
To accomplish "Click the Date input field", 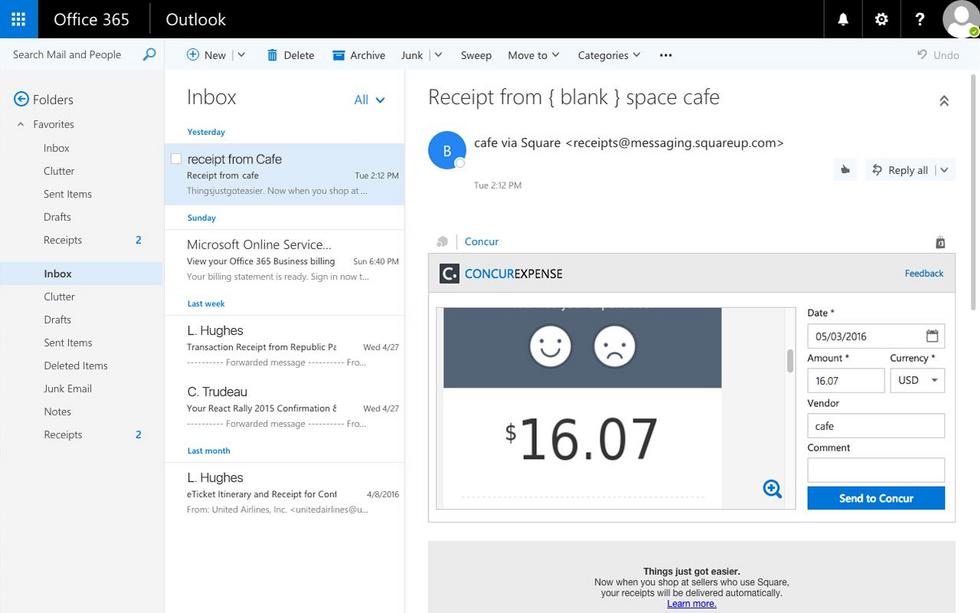I will (x=876, y=336).
